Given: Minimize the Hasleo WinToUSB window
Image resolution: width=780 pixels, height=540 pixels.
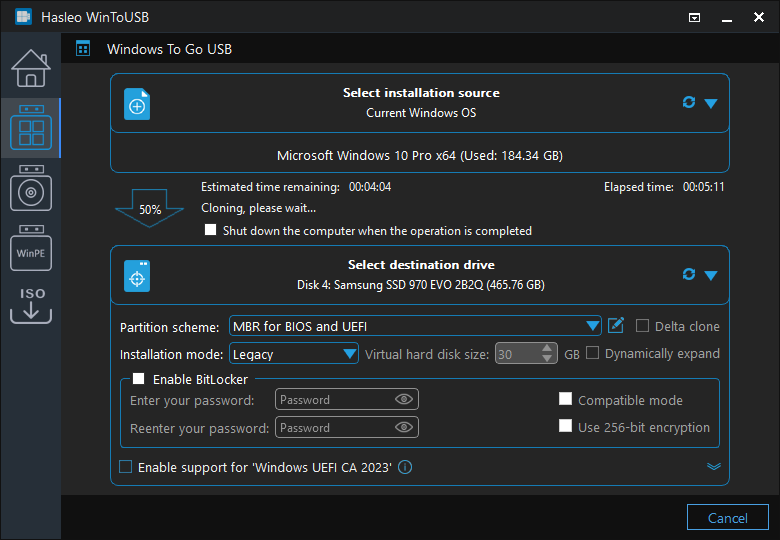Looking at the screenshot, I should pyautogui.click(x=727, y=18).
